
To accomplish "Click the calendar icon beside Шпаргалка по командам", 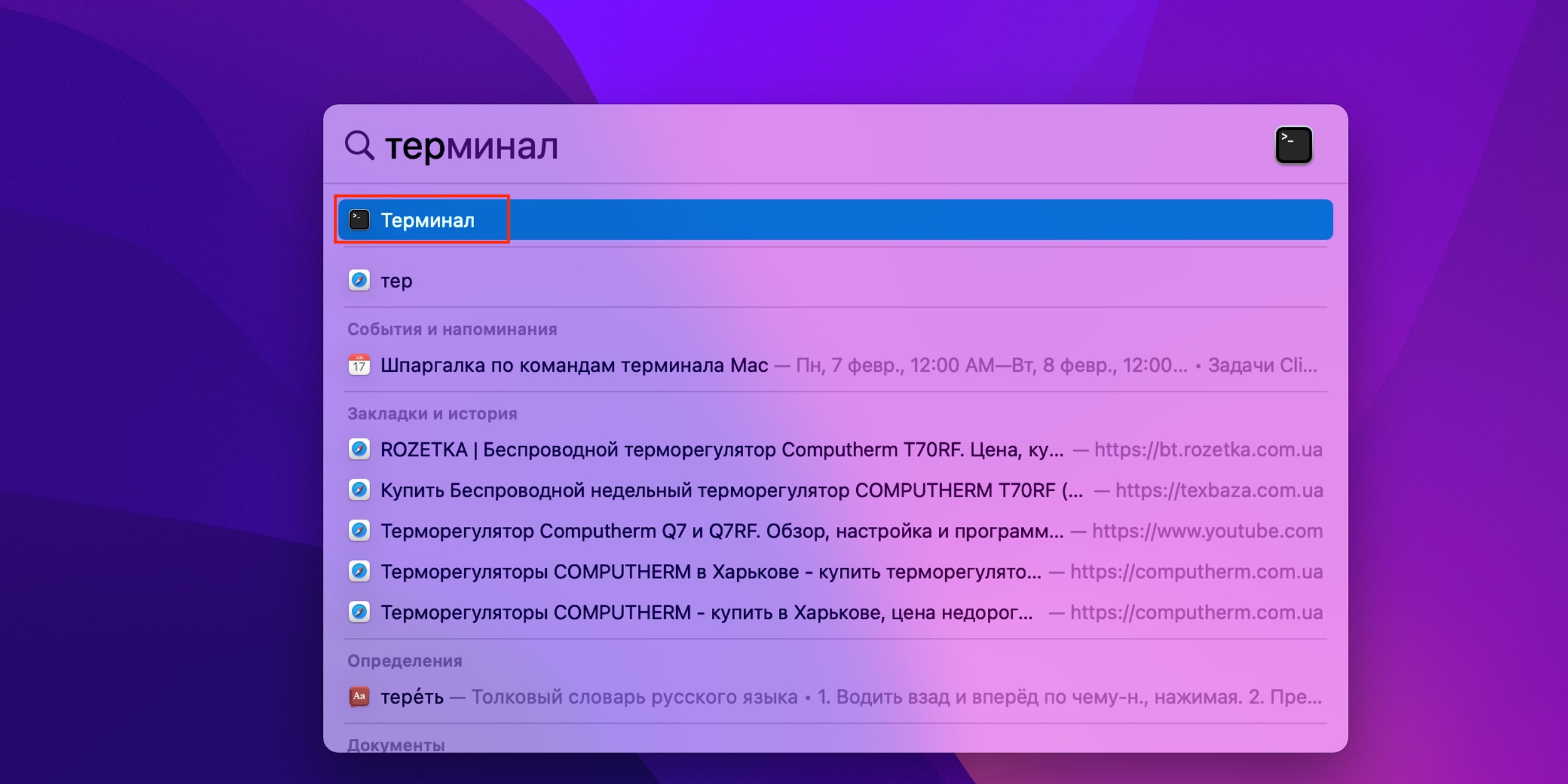I will point(360,366).
